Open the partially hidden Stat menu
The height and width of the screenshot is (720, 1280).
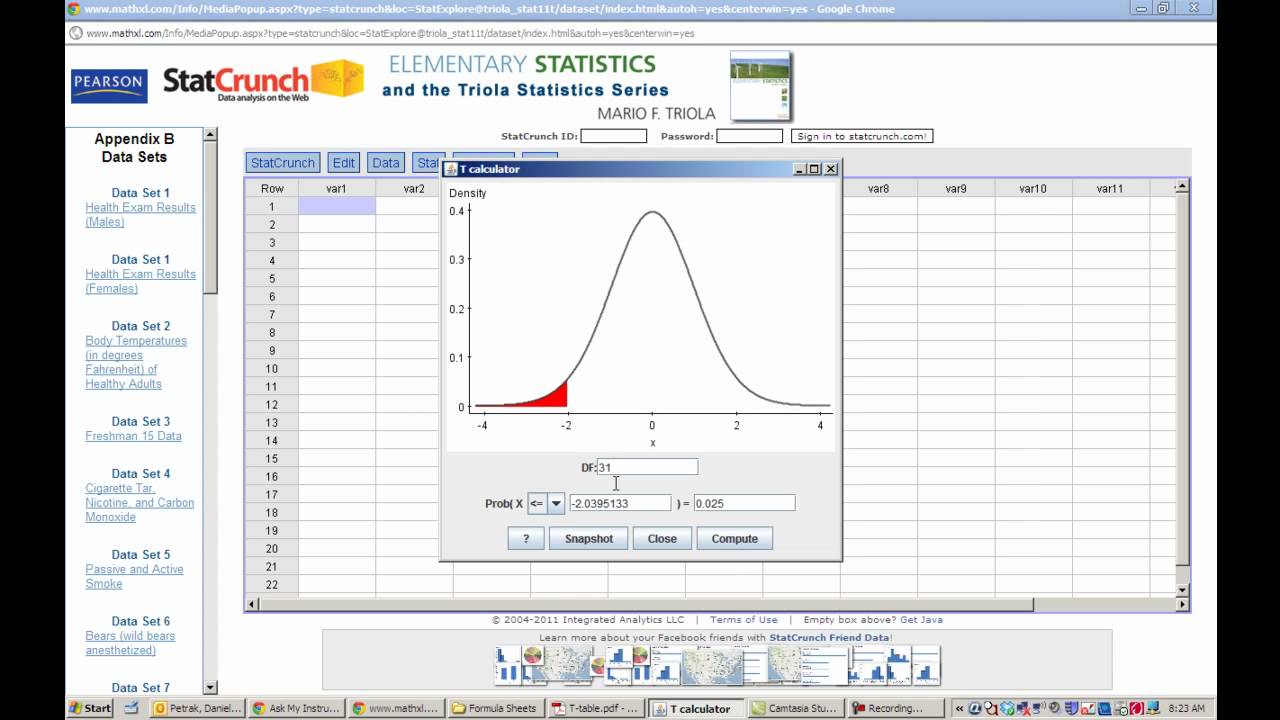point(427,163)
